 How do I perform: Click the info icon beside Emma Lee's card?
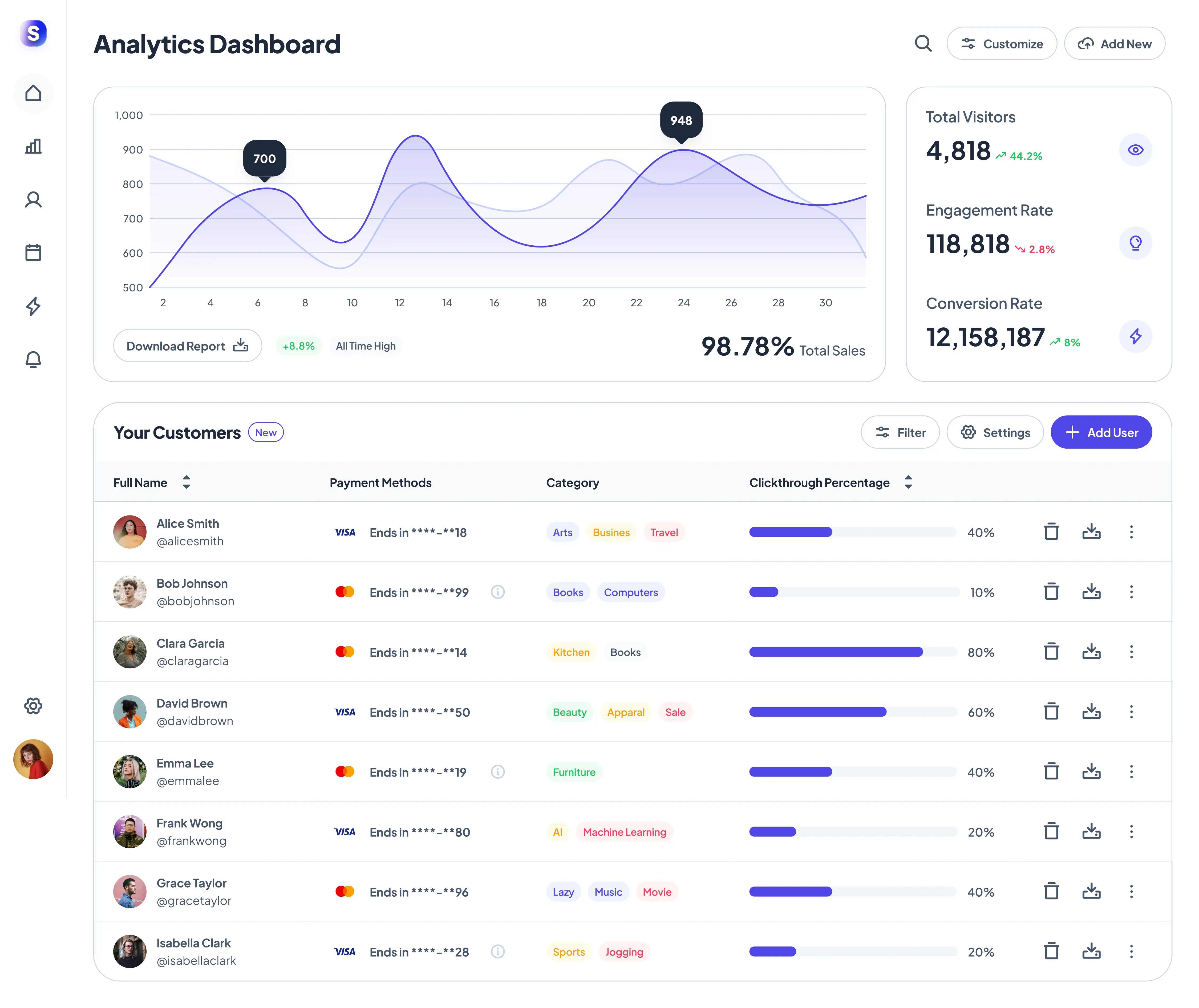pyautogui.click(x=498, y=772)
